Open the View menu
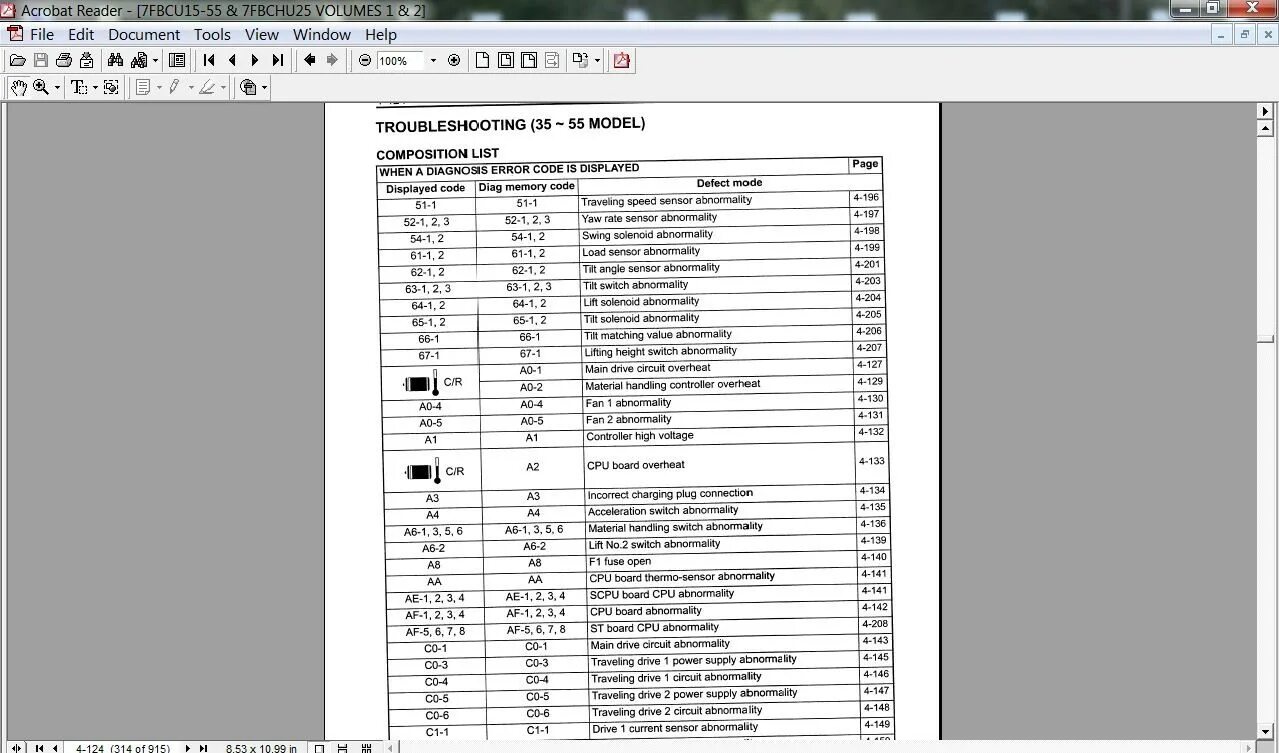The width and height of the screenshot is (1279, 753). point(262,34)
